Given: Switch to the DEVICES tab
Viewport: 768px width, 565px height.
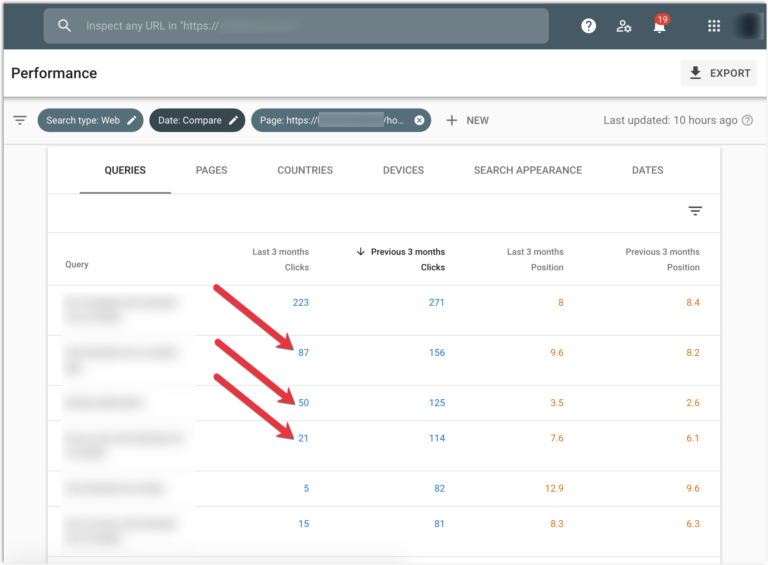Looking at the screenshot, I should [403, 170].
